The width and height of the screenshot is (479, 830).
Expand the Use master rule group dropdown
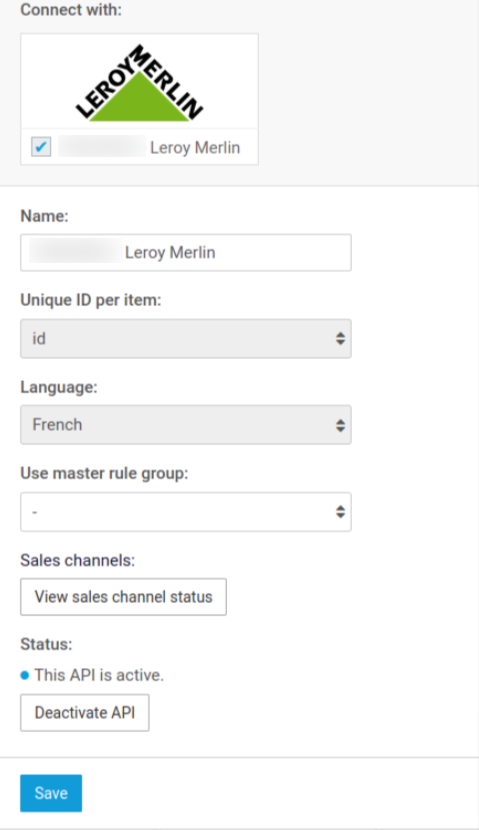(x=186, y=512)
